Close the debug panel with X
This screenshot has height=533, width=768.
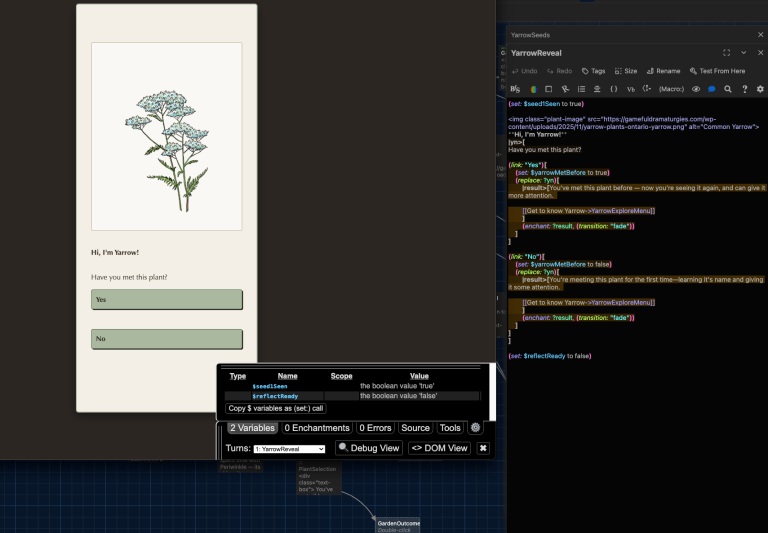click(x=483, y=448)
